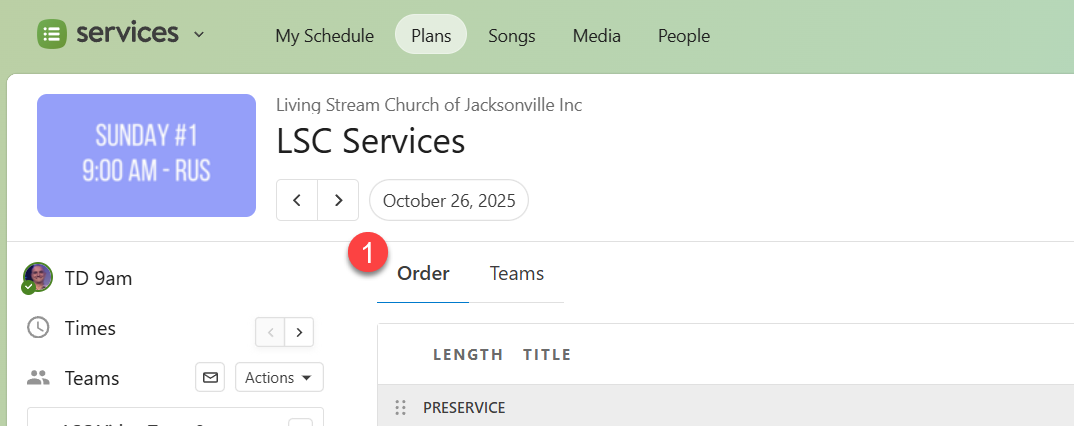Go to My Schedule

click(x=324, y=36)
